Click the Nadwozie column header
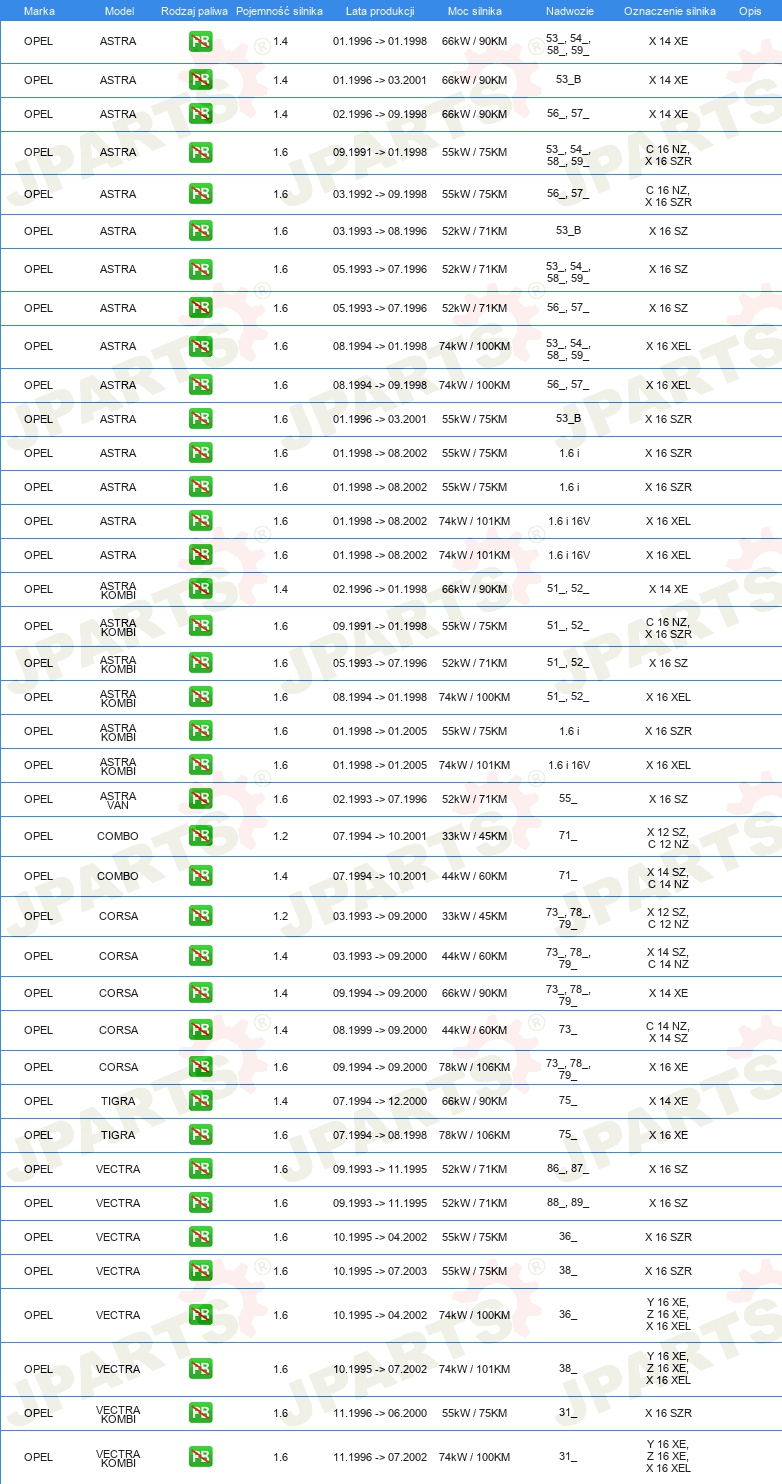This screenshot has width=782, height=1484. click(x=568, y=10)
